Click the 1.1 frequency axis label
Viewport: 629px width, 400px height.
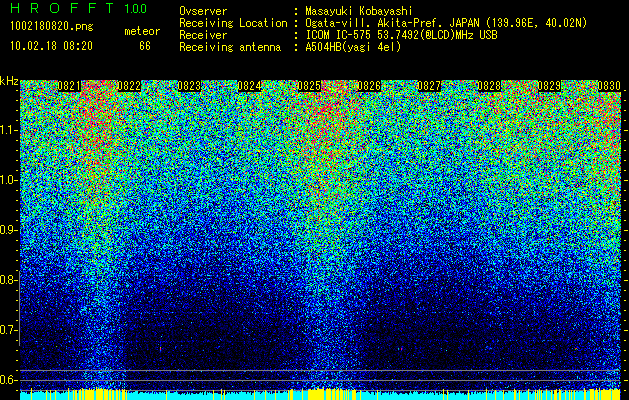point(8,130)
